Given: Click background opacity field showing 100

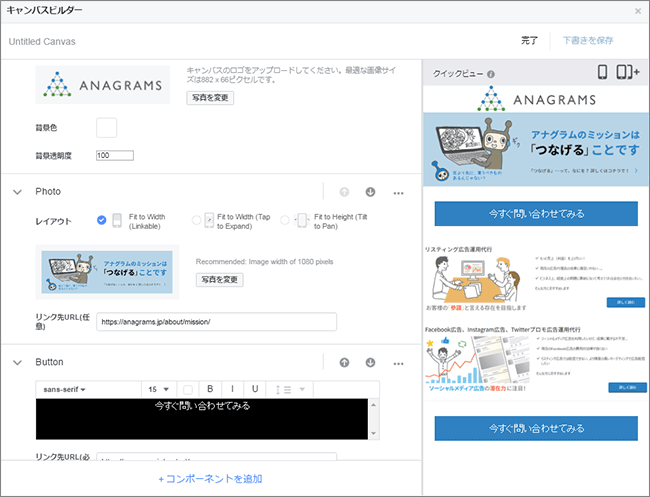Looking at the screenshot, I should coord(115,155).
